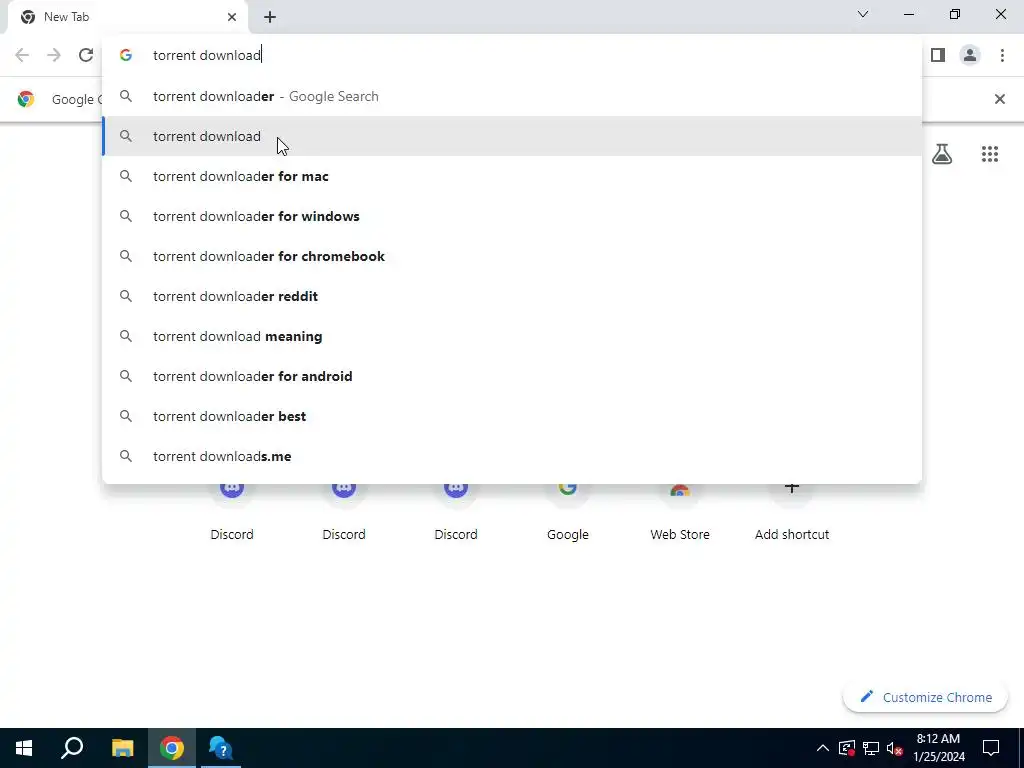Click the Google G icon in the address bar
Screen dimensions: 1024x768
[x=126, y=55]
